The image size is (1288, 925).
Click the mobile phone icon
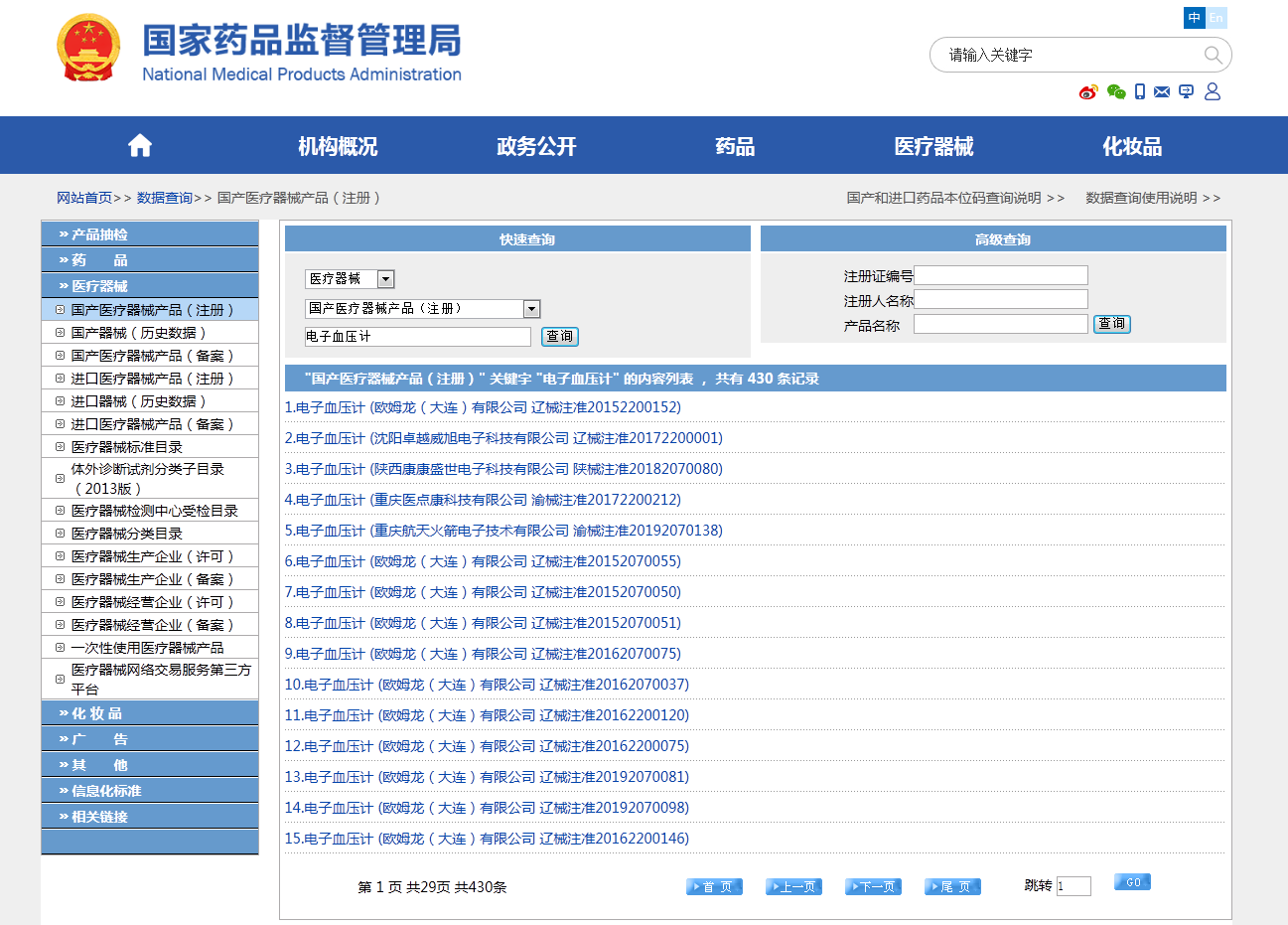(x=1140, y=92)
